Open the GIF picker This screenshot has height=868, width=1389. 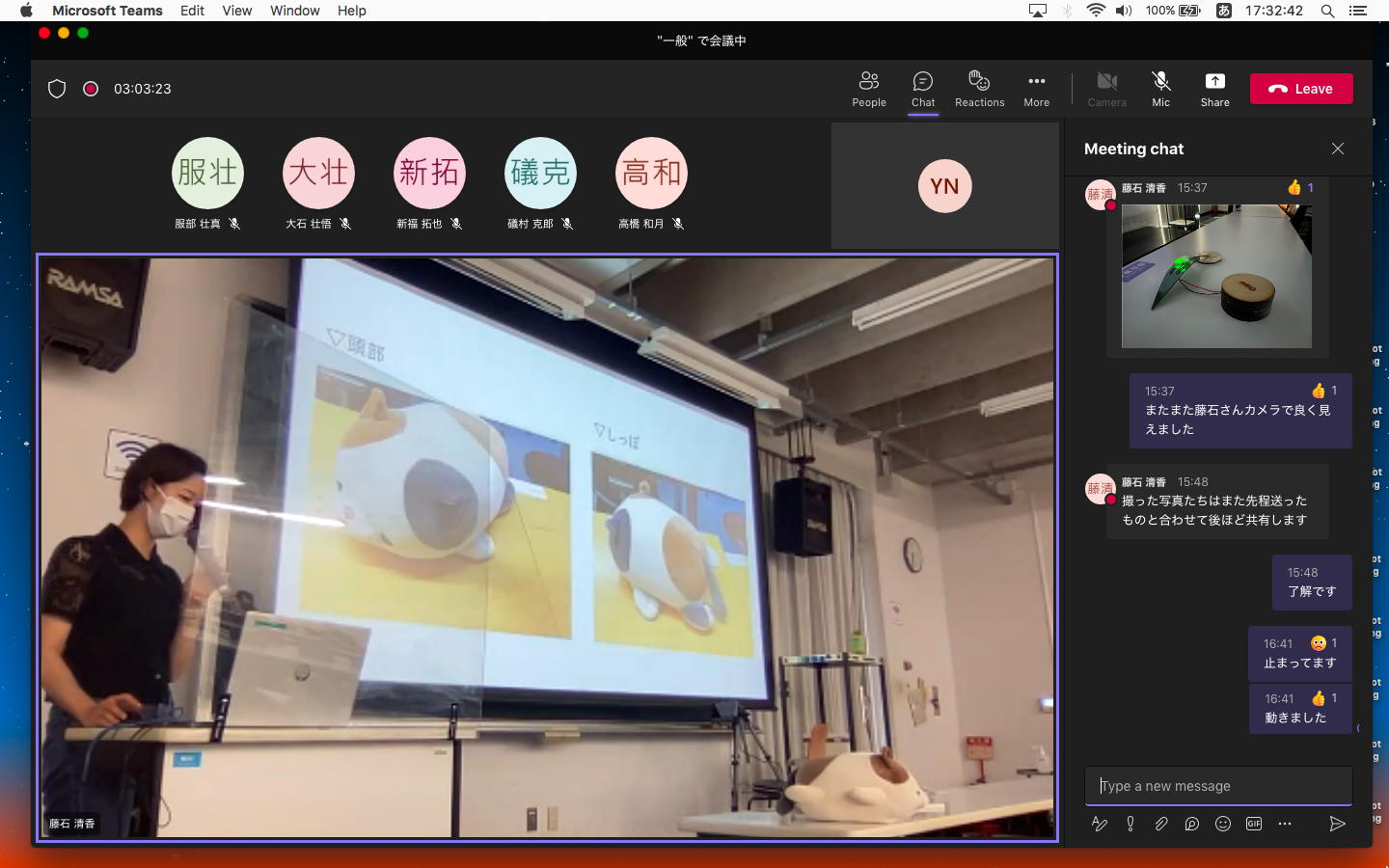click(1254, 824)
